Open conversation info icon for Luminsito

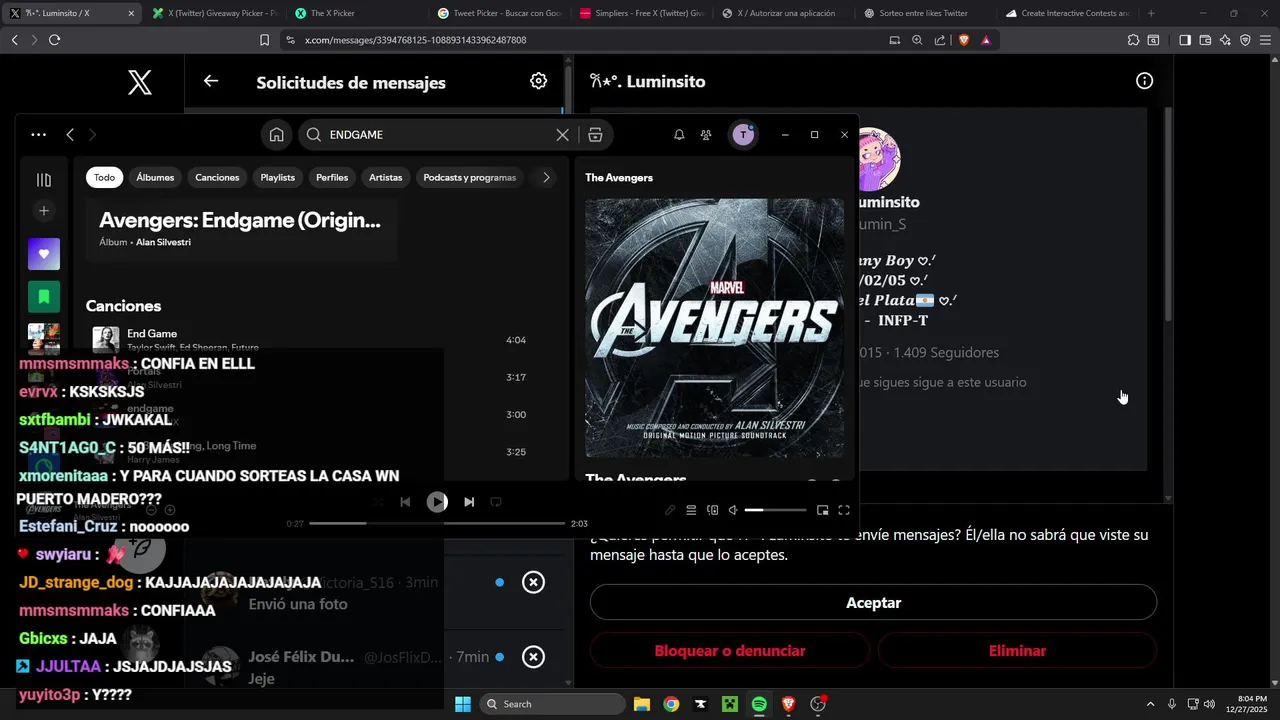click(1145, 81)
